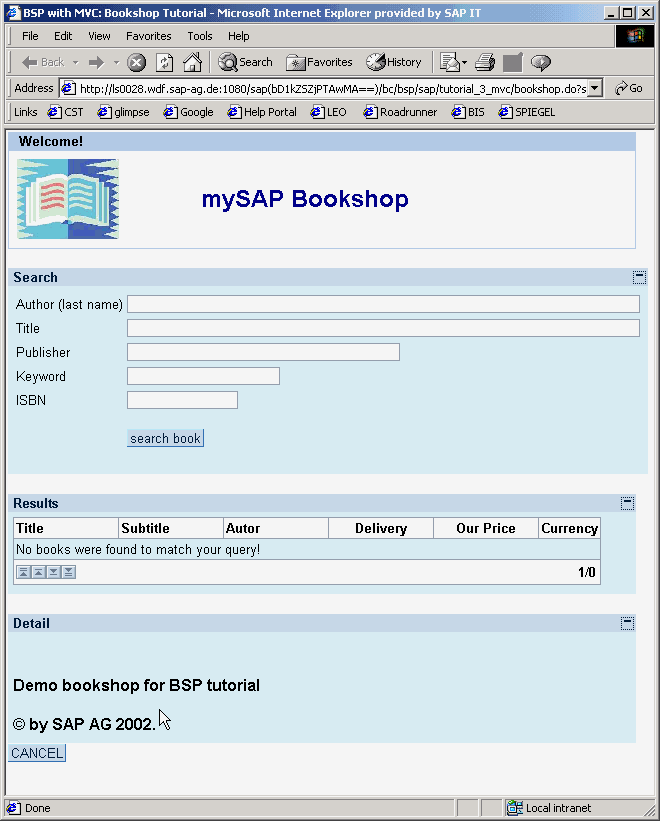The image size is (660, 821).
Task: Go to next results page icon
Action: [x=53, y=572]
